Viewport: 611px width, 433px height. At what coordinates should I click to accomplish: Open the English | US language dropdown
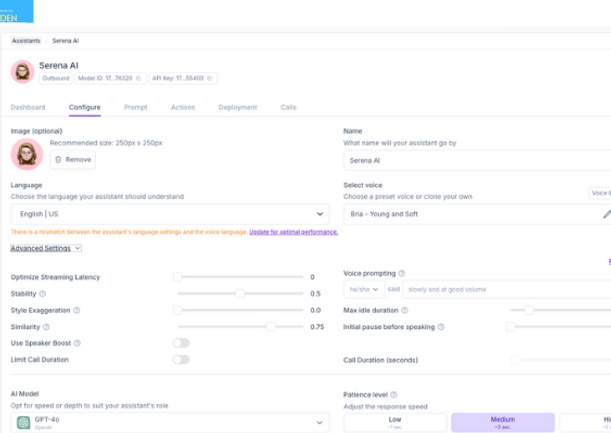click(169, 214)
